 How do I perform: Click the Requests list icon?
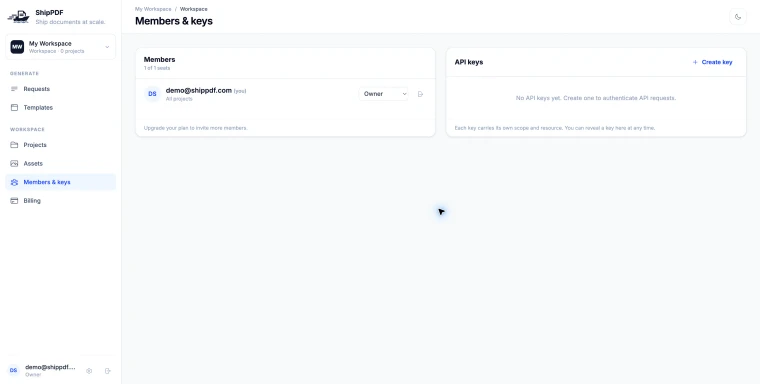[14, 89]
